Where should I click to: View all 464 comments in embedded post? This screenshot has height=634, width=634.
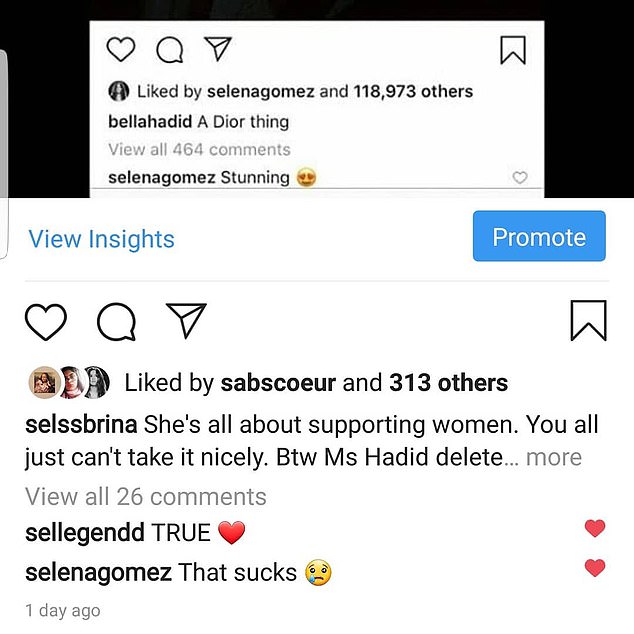pos(199,149)
